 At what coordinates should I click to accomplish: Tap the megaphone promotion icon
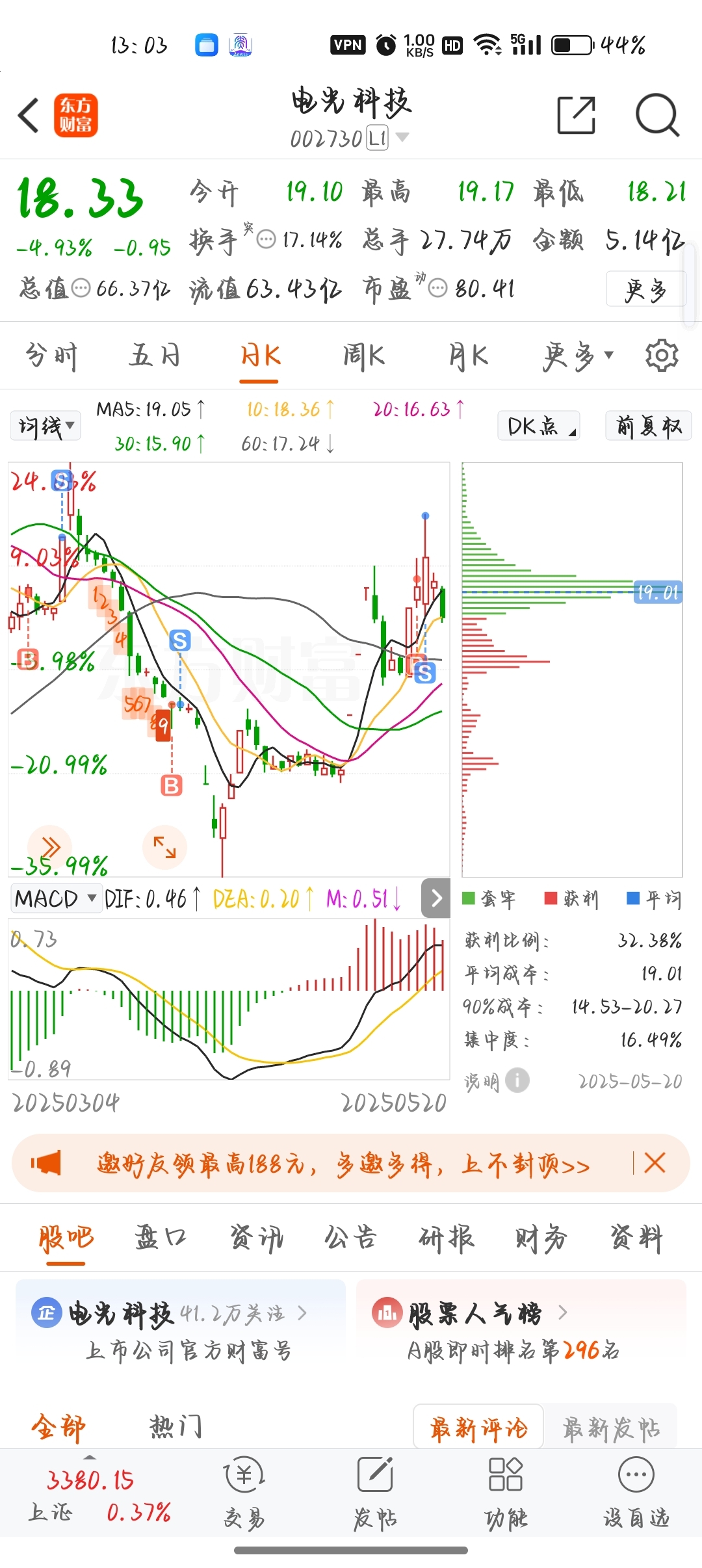46,1163
